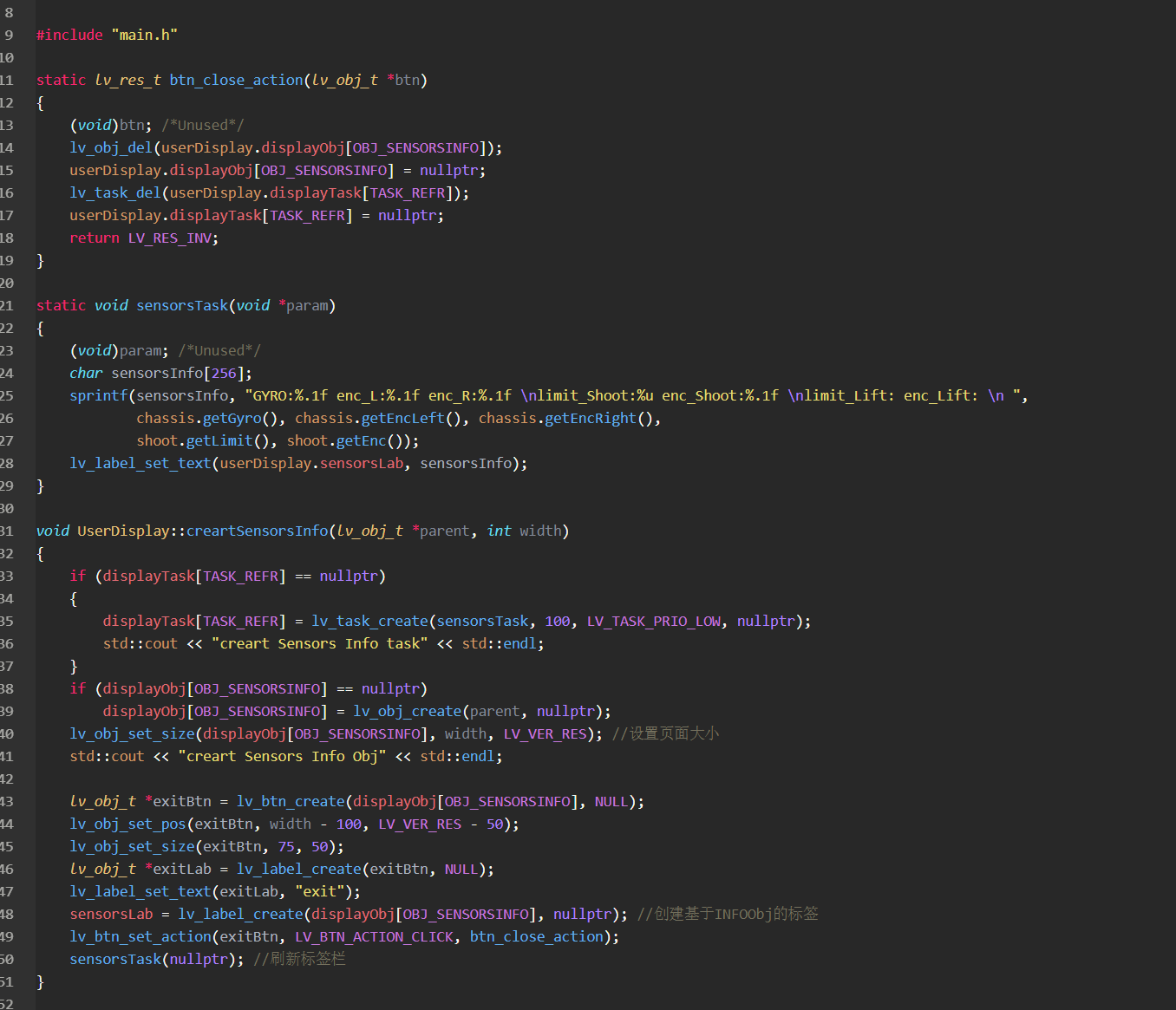The image size is (1176, 1010).
Task: Click btn_close_action argument in lv_btn_set_action
Action: pyautogui.click(x=537, y=936)
